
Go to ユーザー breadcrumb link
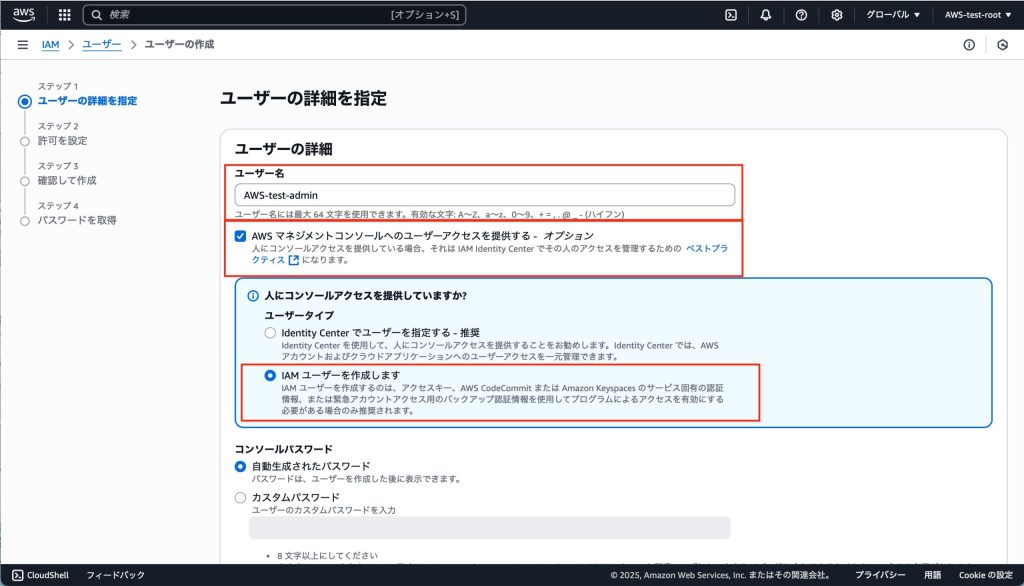pyautogui.click(x=101, y=44)
